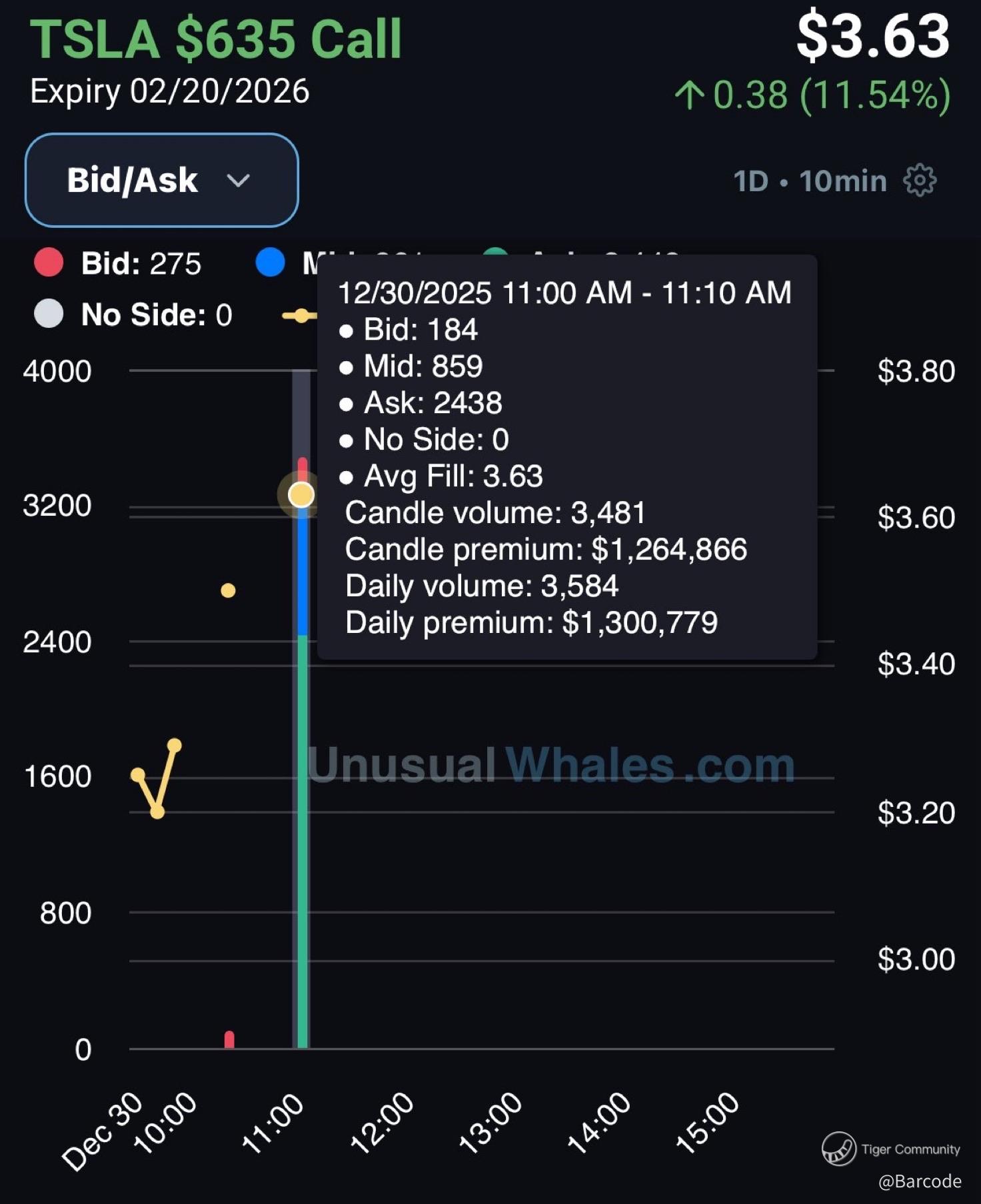Image resolution: width=981 pixels, height=1204 pixels.
Task: Click the green up arrow beside 0.38
Action: (x=690, y=95)
